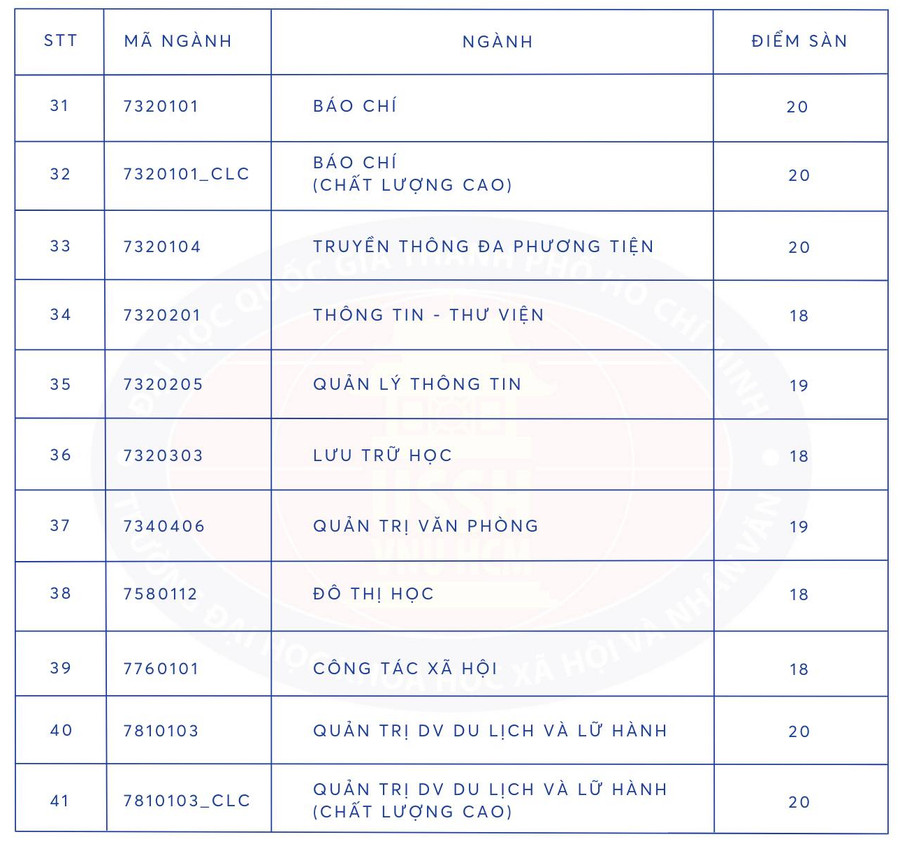Image resolution: width=900 pixels, height=846 pixels.
Task: Select the CÔNG TÁC XÃ HỘI cell
Action: (x=405, y=668)
